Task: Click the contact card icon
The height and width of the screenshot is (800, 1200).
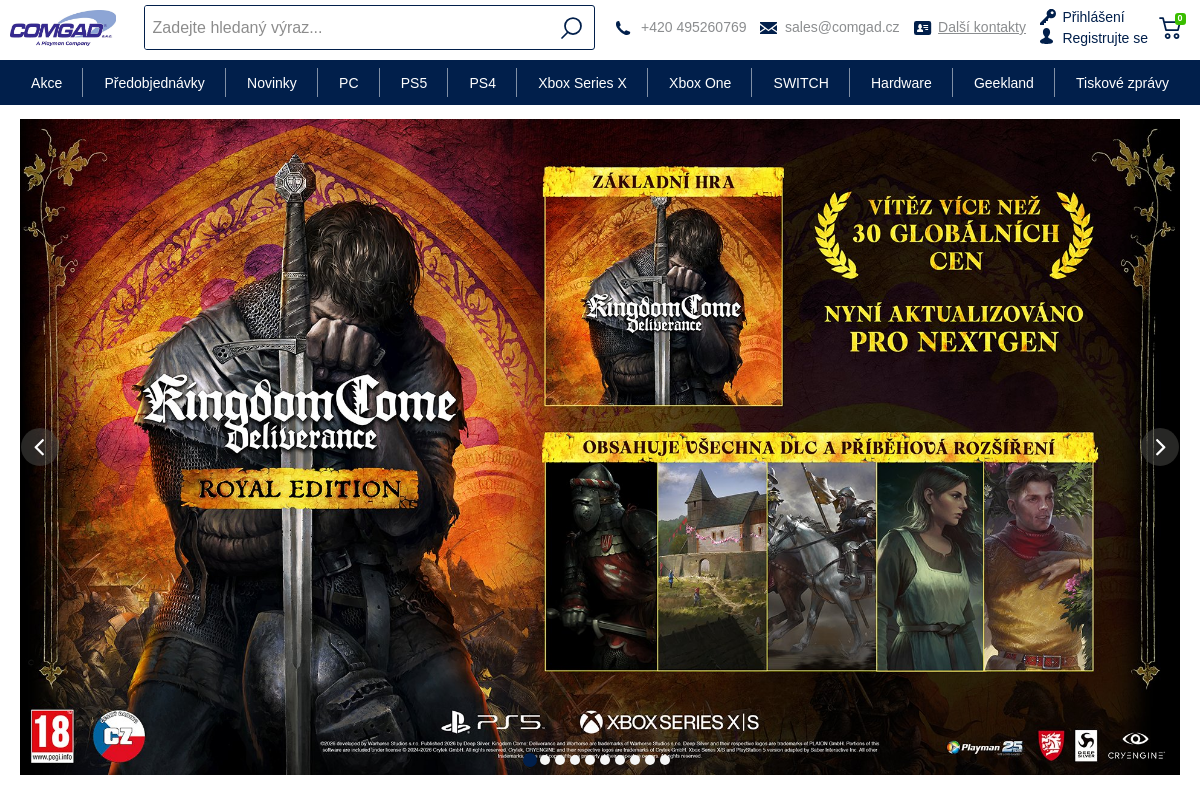Action: pos(922,28)
